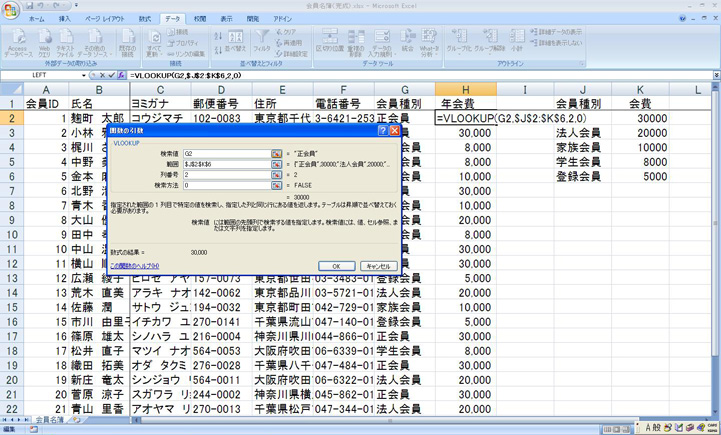Click the Undo icon in quick access toolbar
Viewport: 721px width, 435px height.
click(41, 6)
